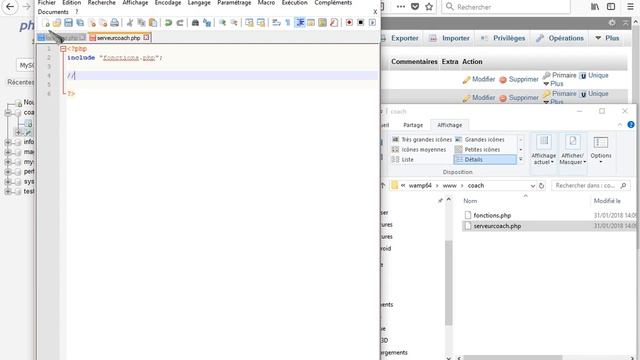Collapse the PHP block fold marker
This screenshot has width=640, height=360.
tap(63, 49)
